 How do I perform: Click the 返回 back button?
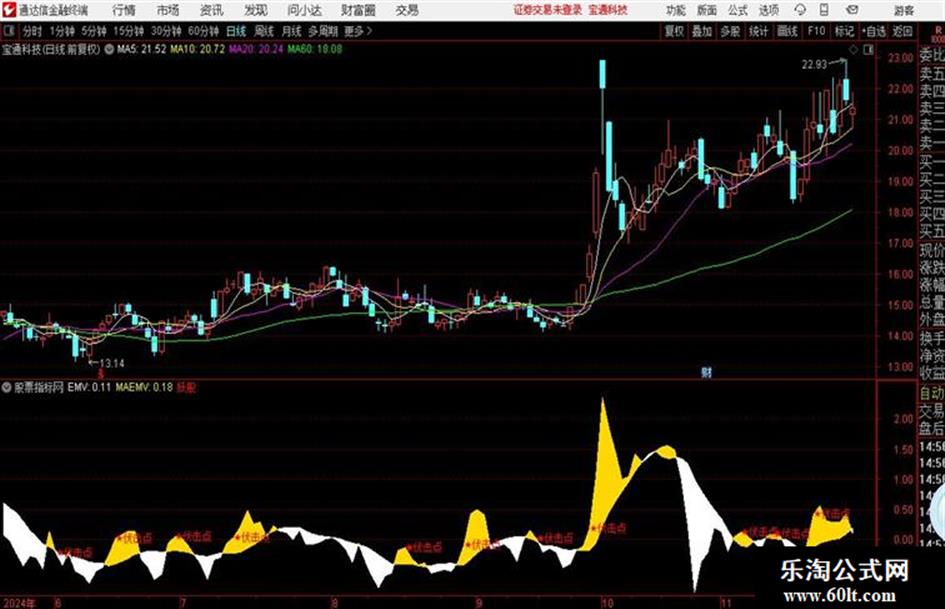pyautogui.click(x=902, y=31)
